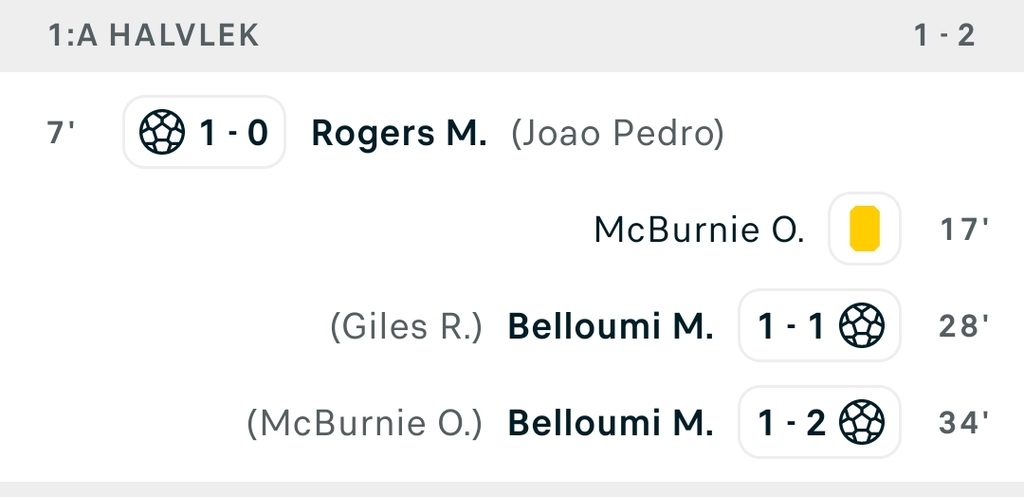Click the yellow card icon for McBurnie O.
Viewport: 1024px width, 497px height.
864,229
